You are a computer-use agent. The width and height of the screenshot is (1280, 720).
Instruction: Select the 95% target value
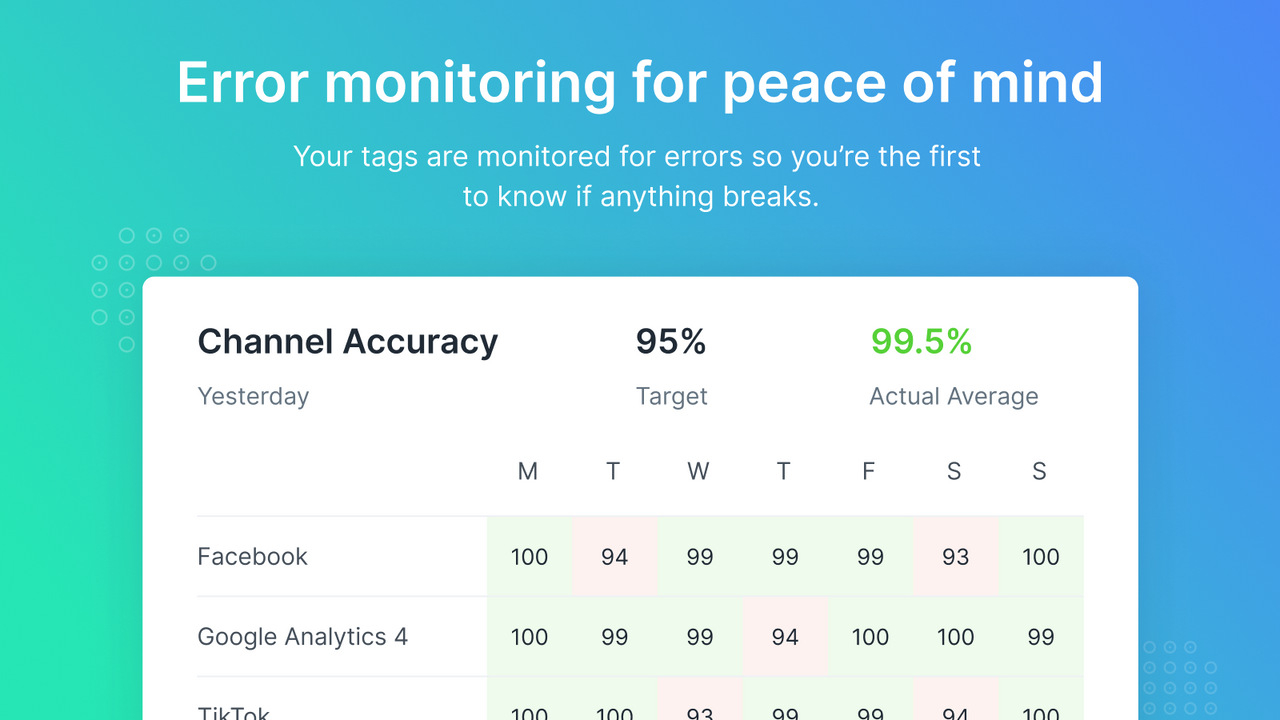coord(671,342)
